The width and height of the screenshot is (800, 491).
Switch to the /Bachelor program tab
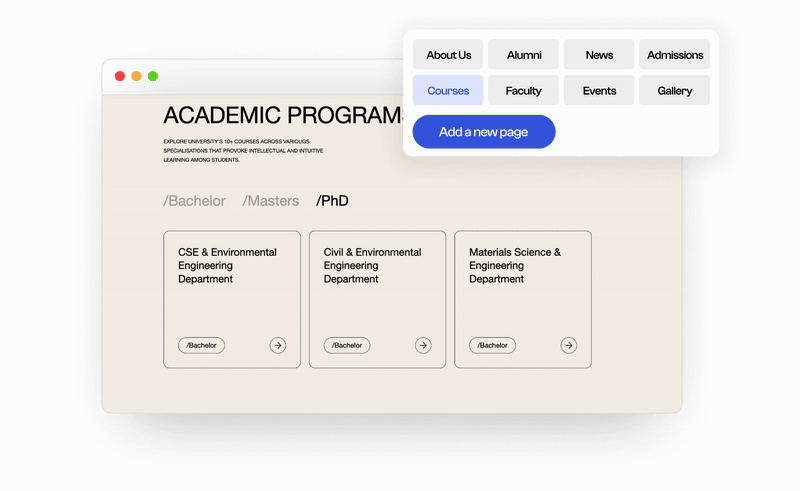(x=194, y=201)
